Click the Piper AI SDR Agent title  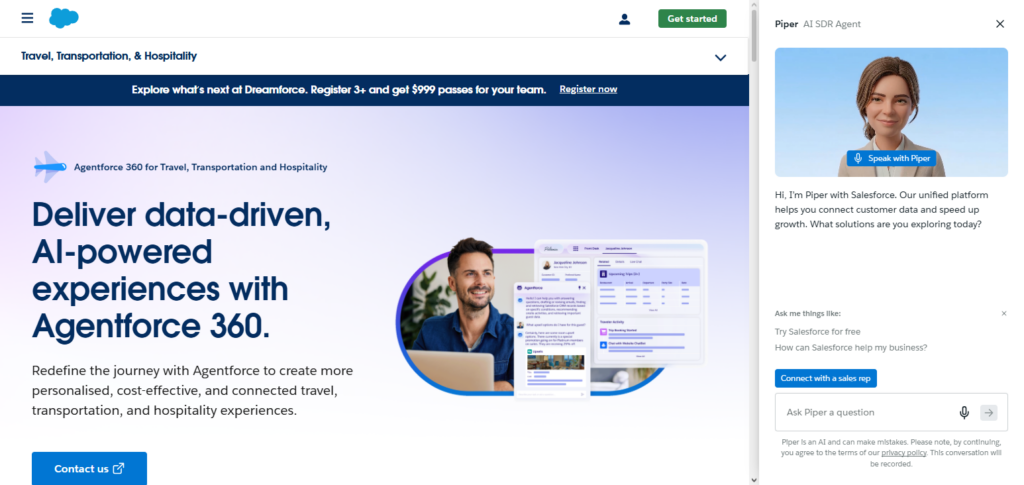pyautogui.click(x=818, y=24)
